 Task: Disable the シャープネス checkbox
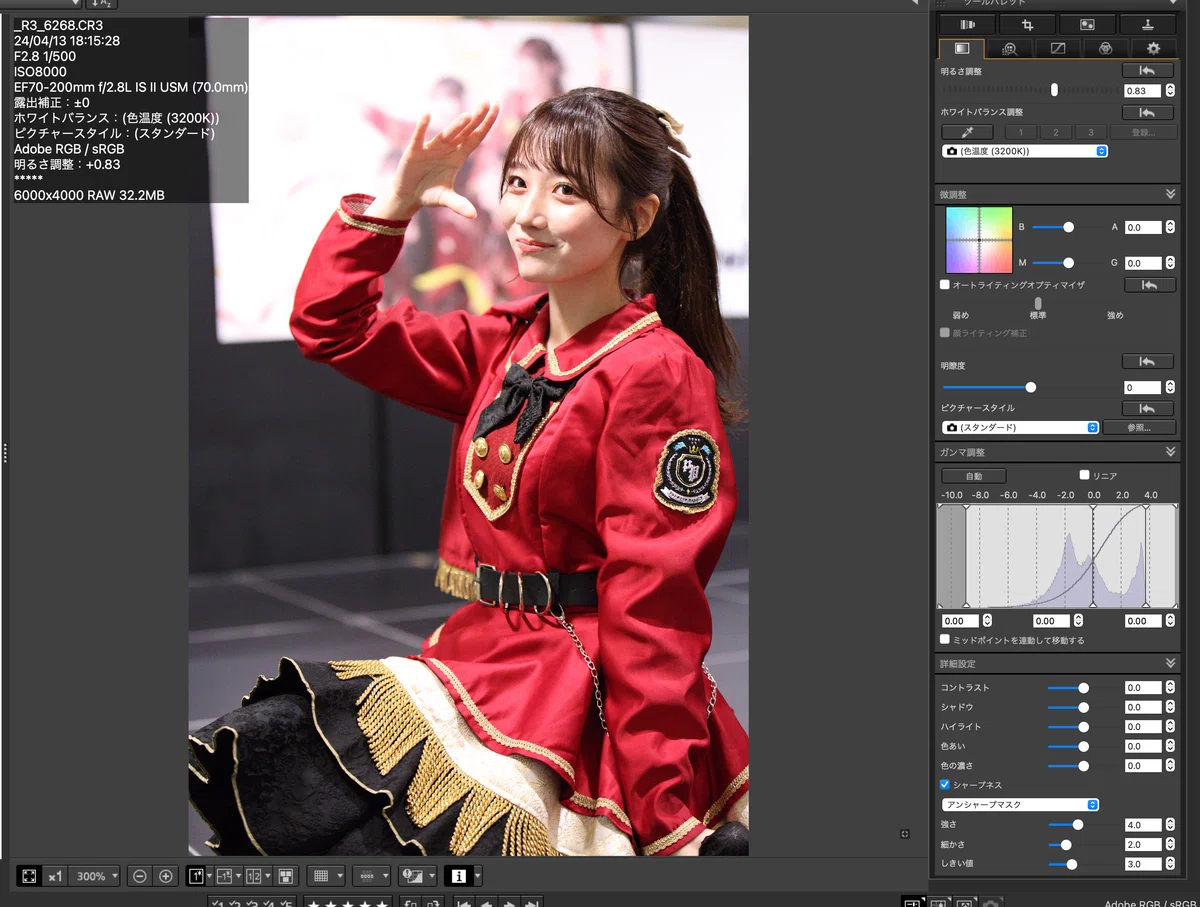coord(945,785)
